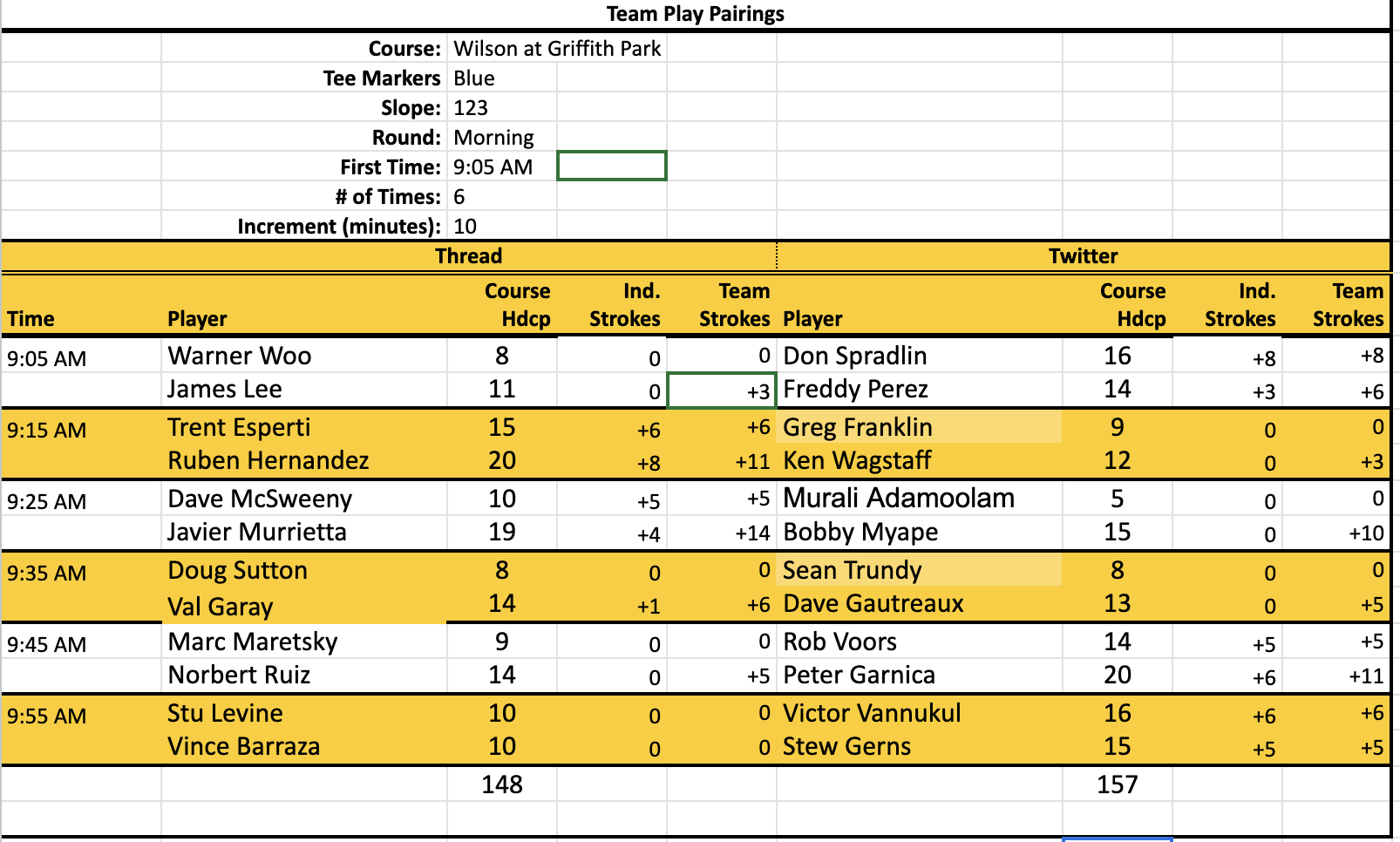Image resolution: width=1400 pixels, height=842 pixels.
Task: Click the 'Twitter' team header
Action: coord(1083,256)
